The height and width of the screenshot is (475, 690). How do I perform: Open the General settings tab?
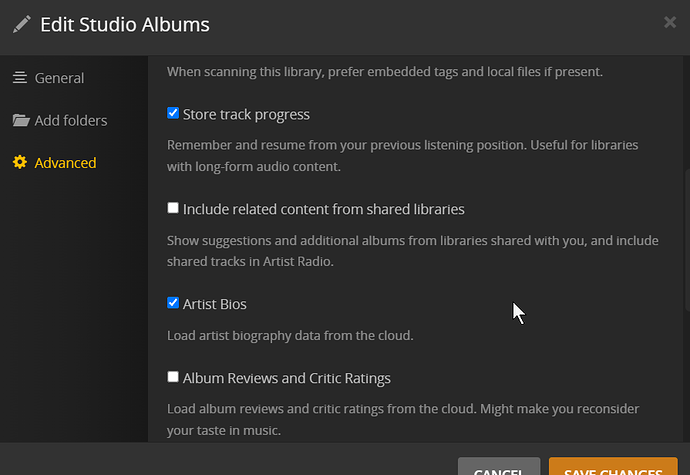59,78
